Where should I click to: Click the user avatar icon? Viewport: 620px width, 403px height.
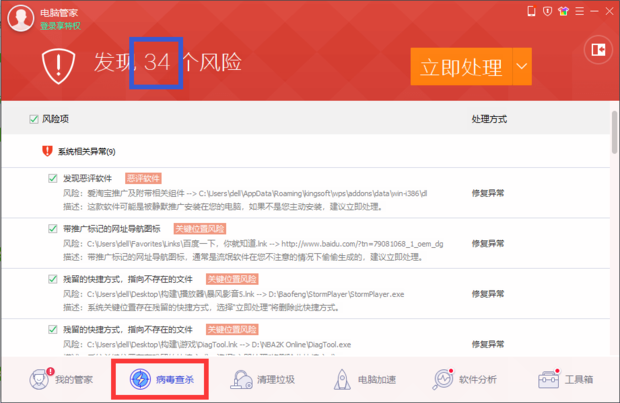coord(19,17)
